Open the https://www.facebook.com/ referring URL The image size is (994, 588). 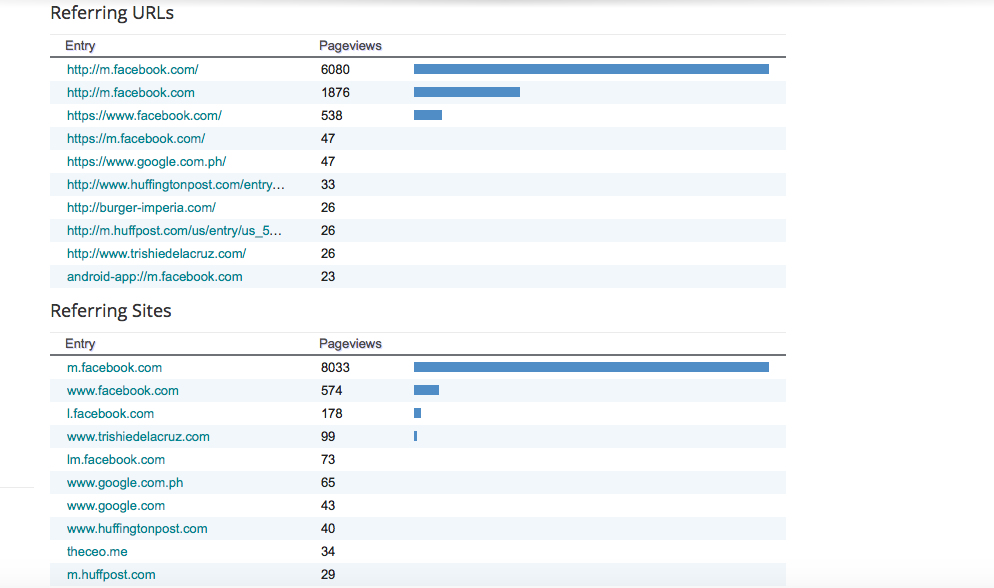pos(144,115)
